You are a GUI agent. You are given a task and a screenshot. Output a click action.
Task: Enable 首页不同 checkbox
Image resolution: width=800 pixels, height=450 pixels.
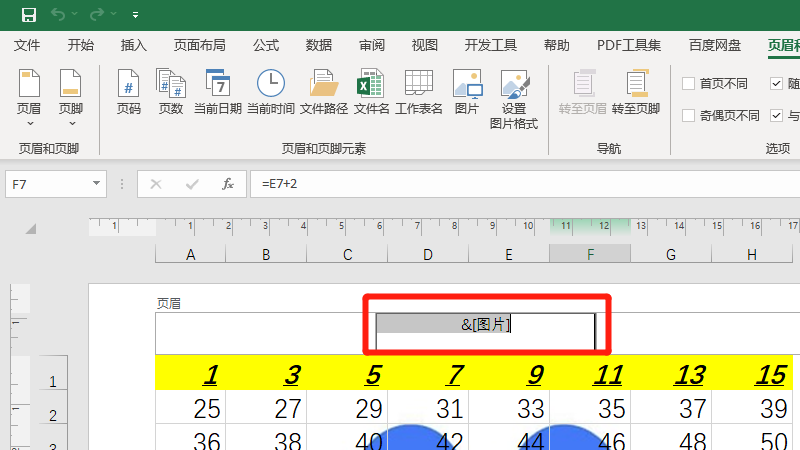pyautogui.click(x=688, y=84)
